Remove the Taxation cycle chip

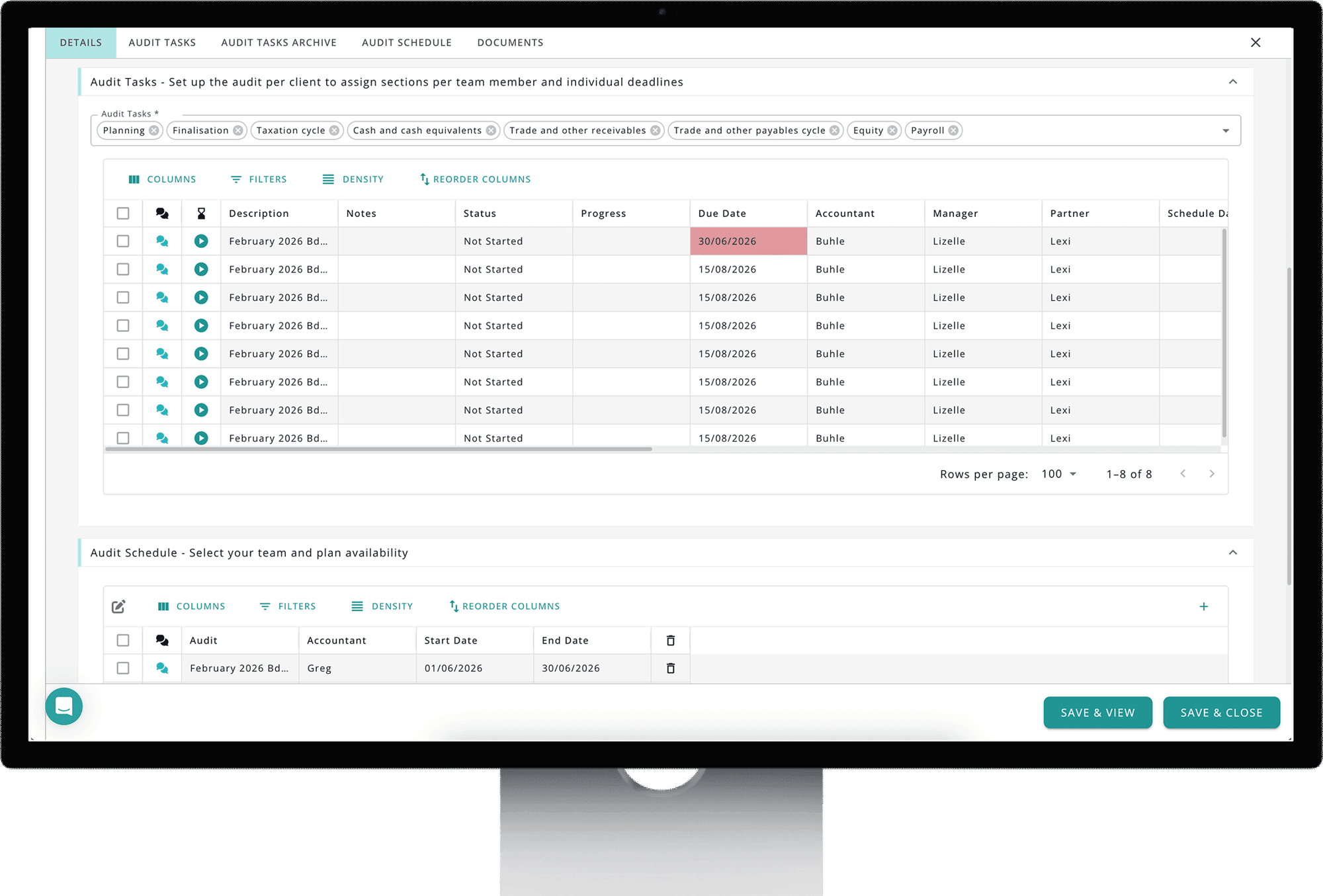(334, 130)
